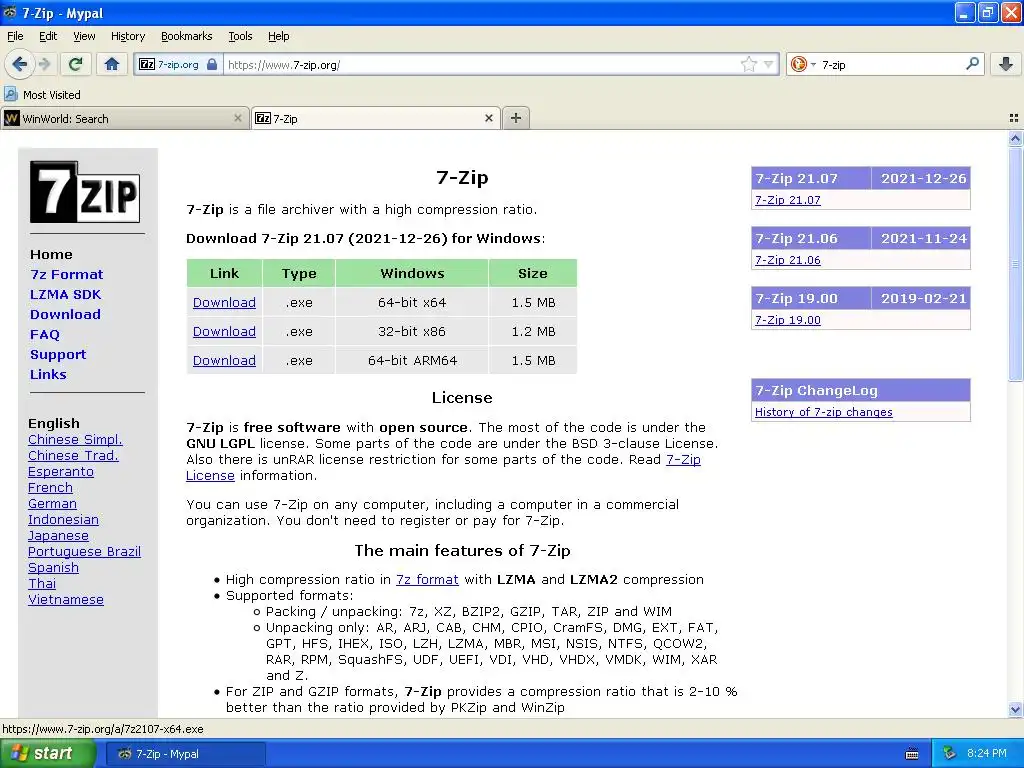Switch language to Chinese Trad.
1024x768 pixels.
(x=73, y=455)
